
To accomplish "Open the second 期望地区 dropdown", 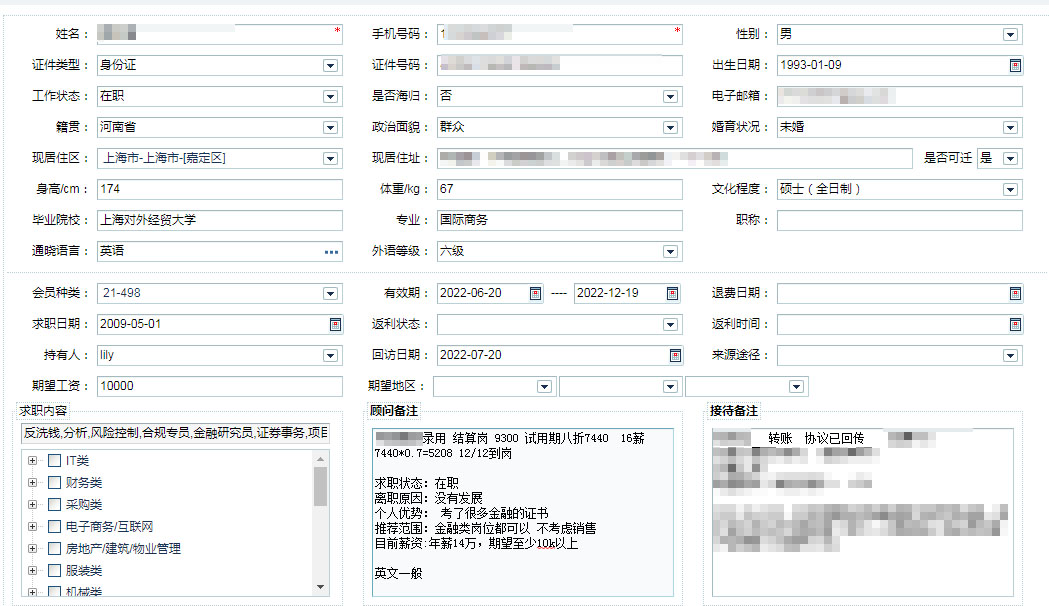I will click(670, 387).
